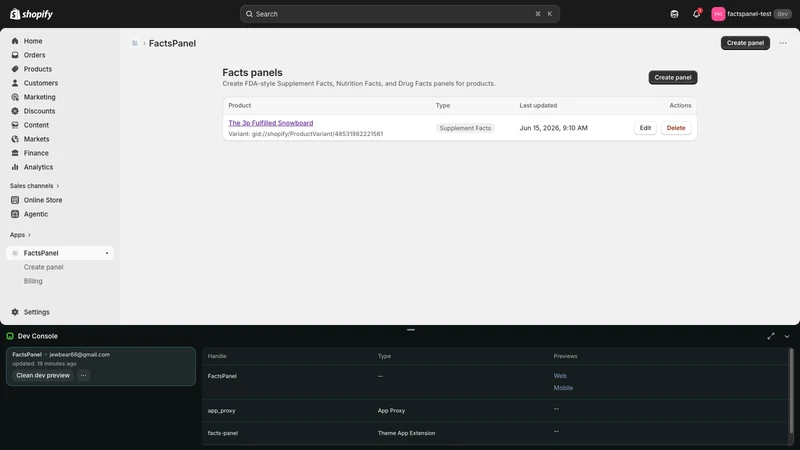Open more options next to Clean dev preview
This screenshot has height=450, width=800.
coord(83,375)
